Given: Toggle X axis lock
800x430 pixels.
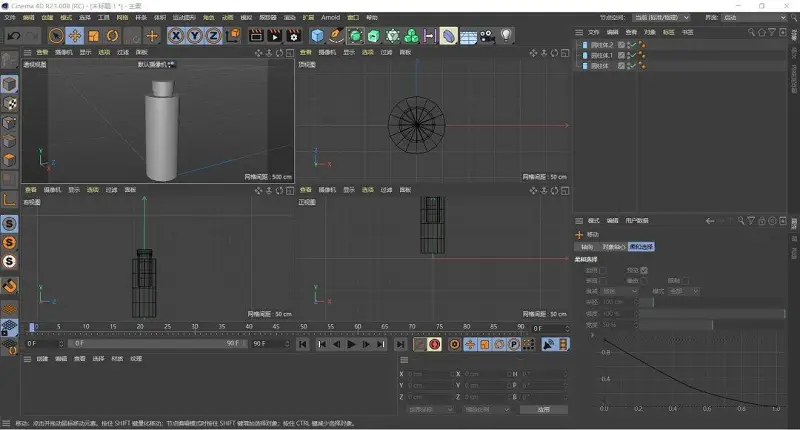Looking at the screenshot, I should click(x=176, y=36).
